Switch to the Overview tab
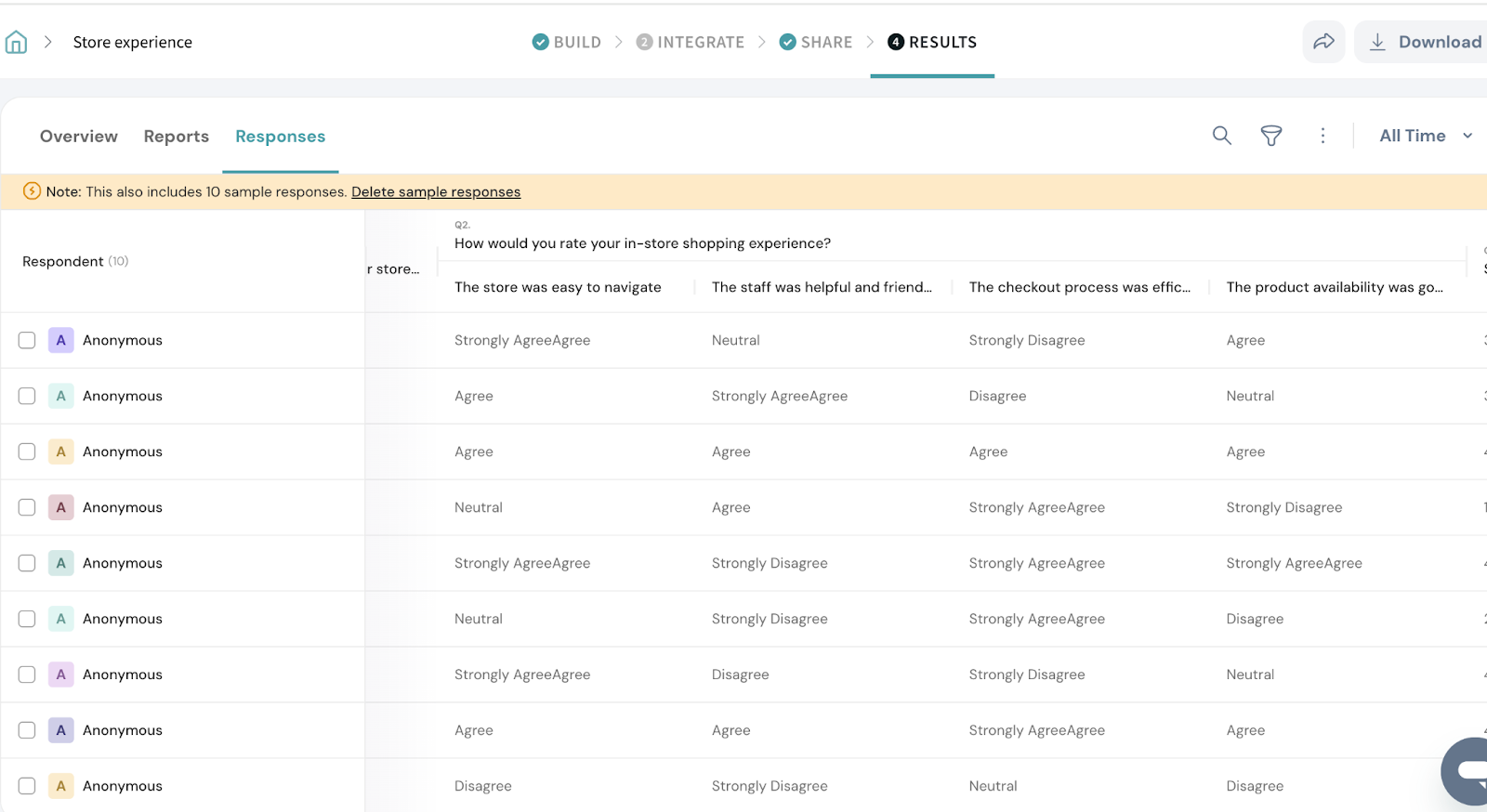 tap(79, 137)
